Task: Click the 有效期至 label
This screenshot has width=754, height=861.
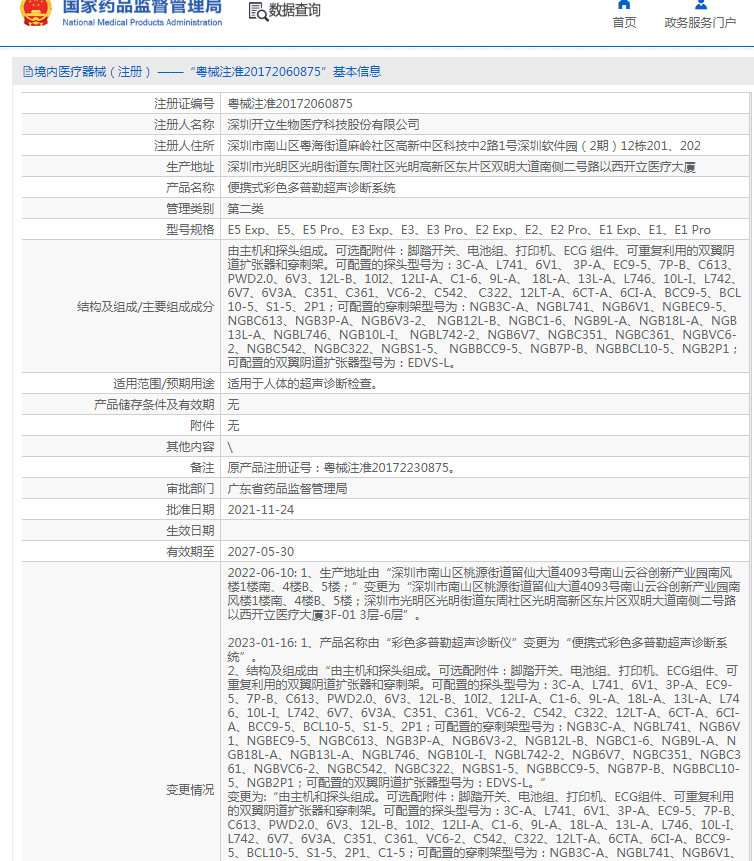Action: click(x=190, y=552)
